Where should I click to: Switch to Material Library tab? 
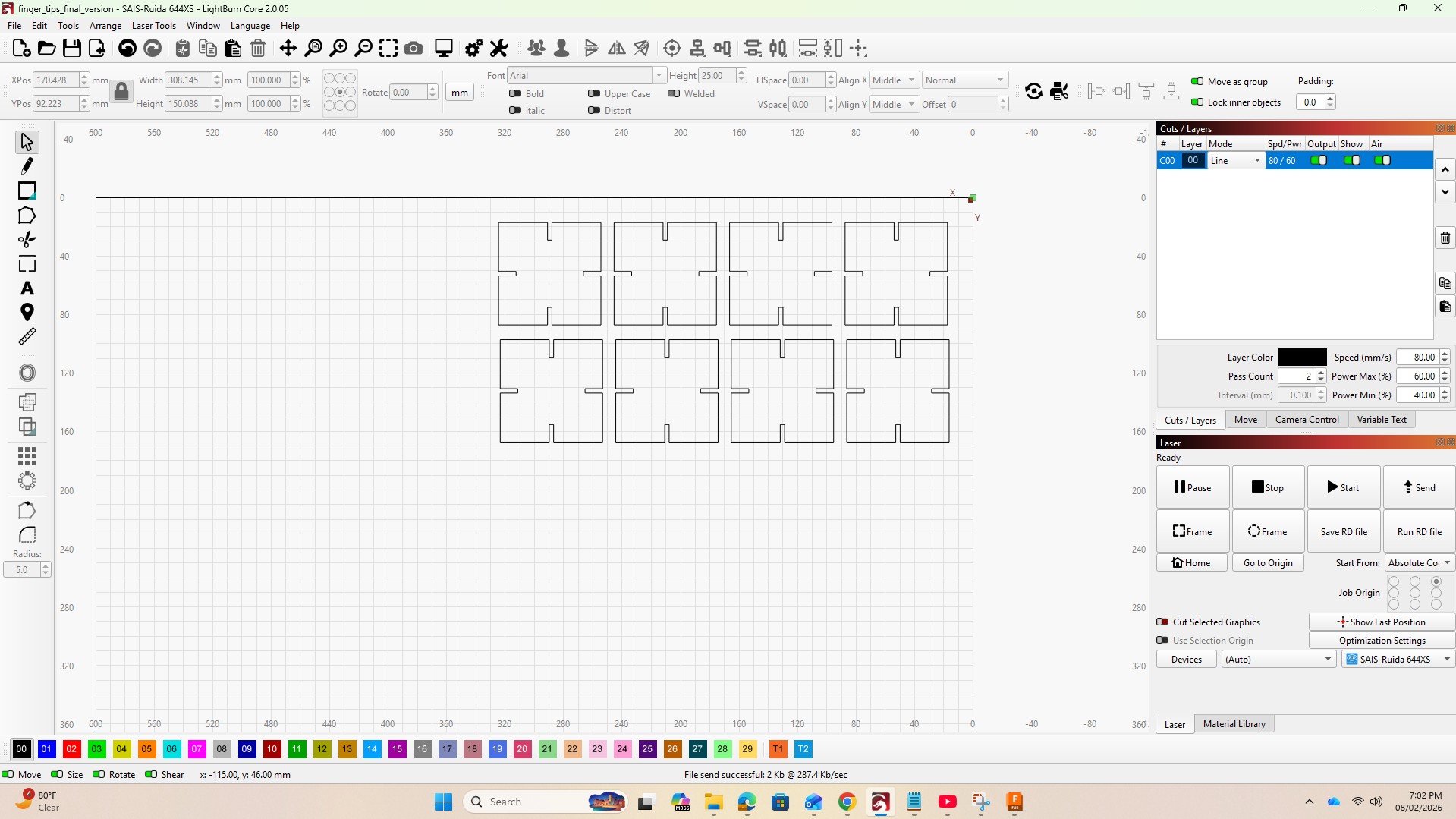1234,724
